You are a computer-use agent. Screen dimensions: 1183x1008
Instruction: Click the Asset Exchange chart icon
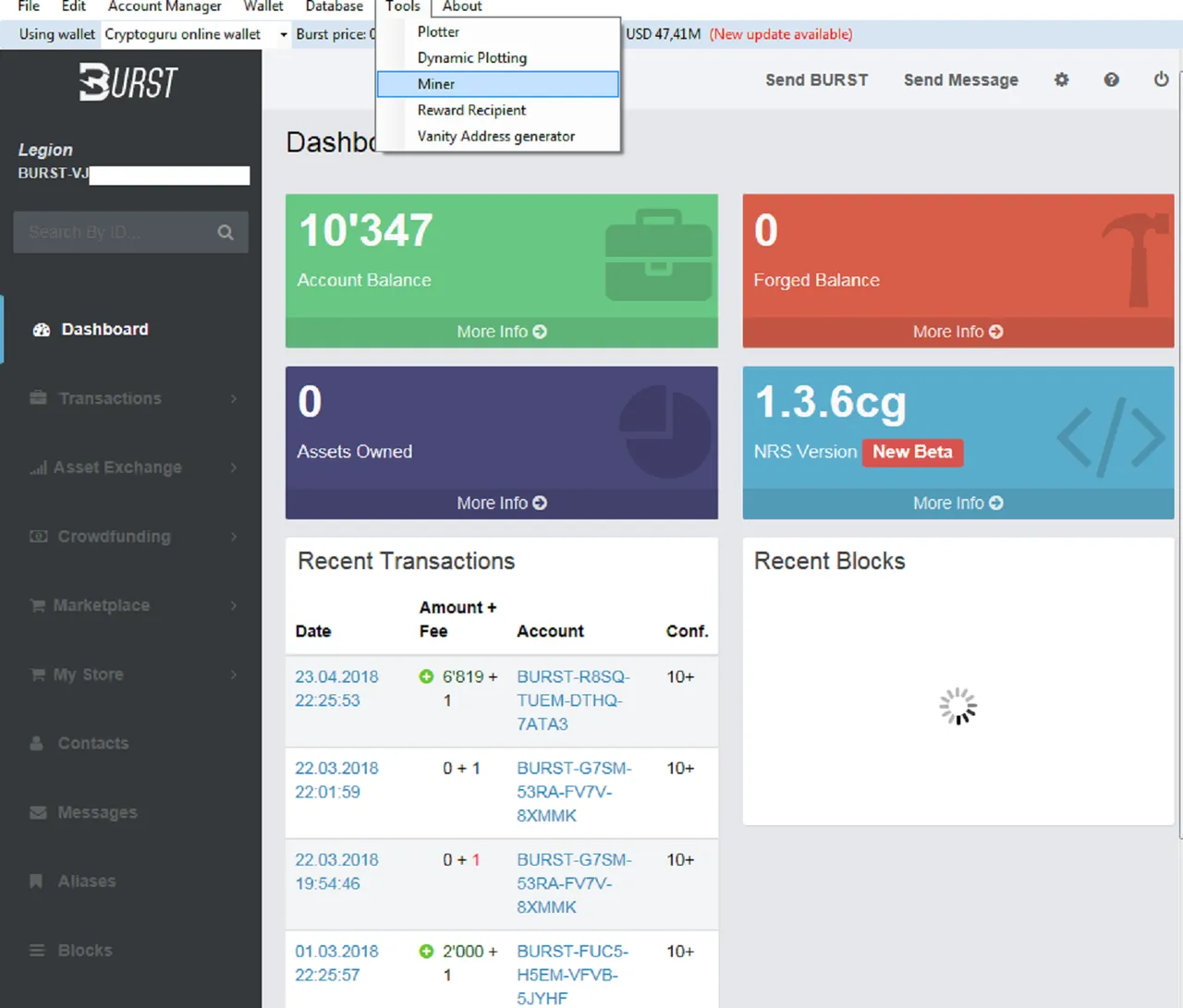coord(38,468)
